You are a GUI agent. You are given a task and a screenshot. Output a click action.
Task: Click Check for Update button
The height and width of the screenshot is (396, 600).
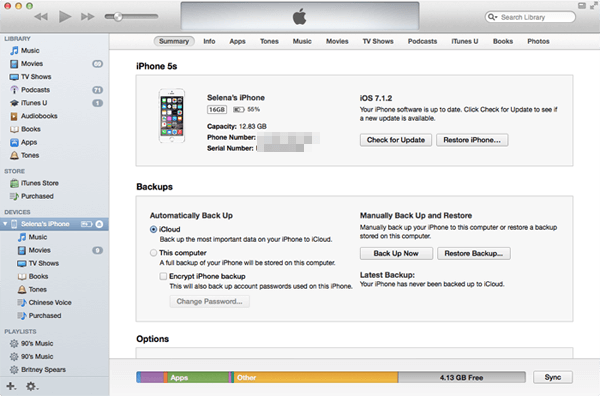[x=396, y=140]
